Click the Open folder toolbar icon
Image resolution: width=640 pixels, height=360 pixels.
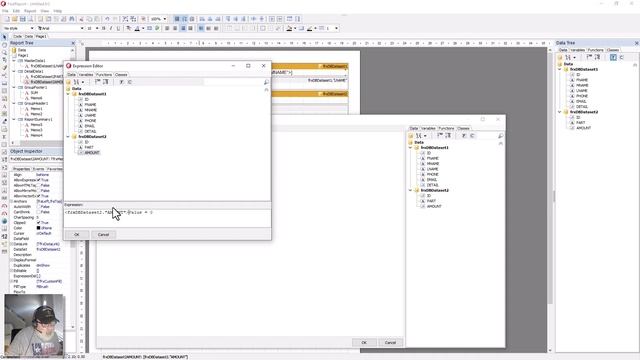(x=15, y=19)
